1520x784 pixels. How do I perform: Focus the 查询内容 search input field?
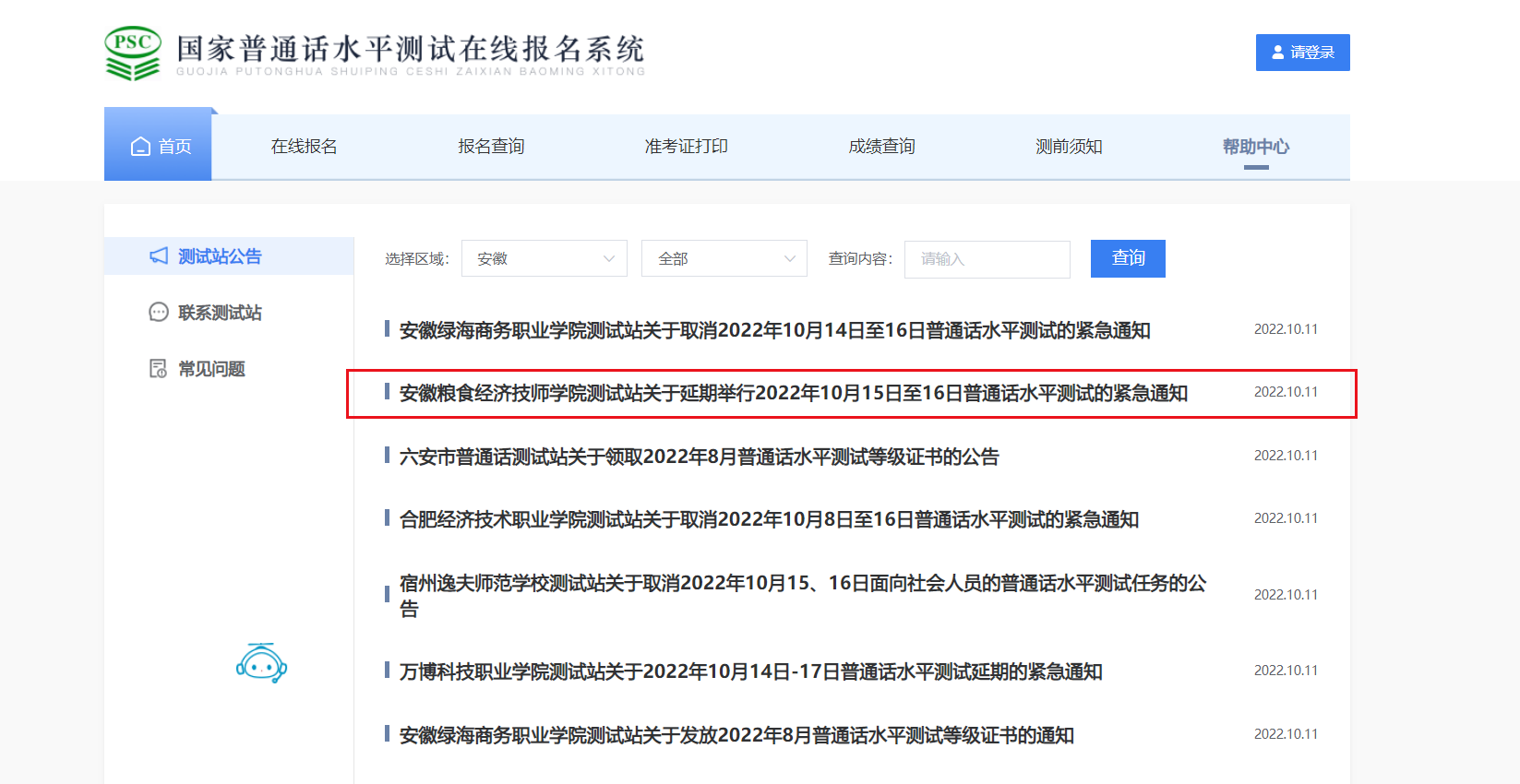click(x=987, y=259)
